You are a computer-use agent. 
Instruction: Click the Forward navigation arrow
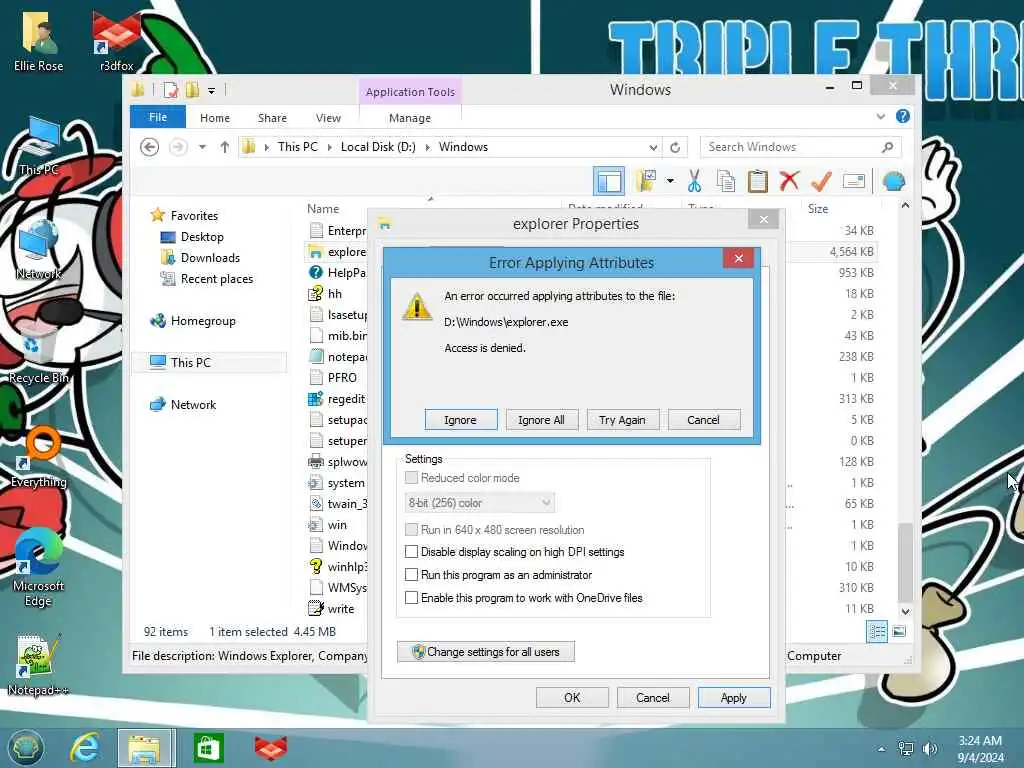point(178,147)
